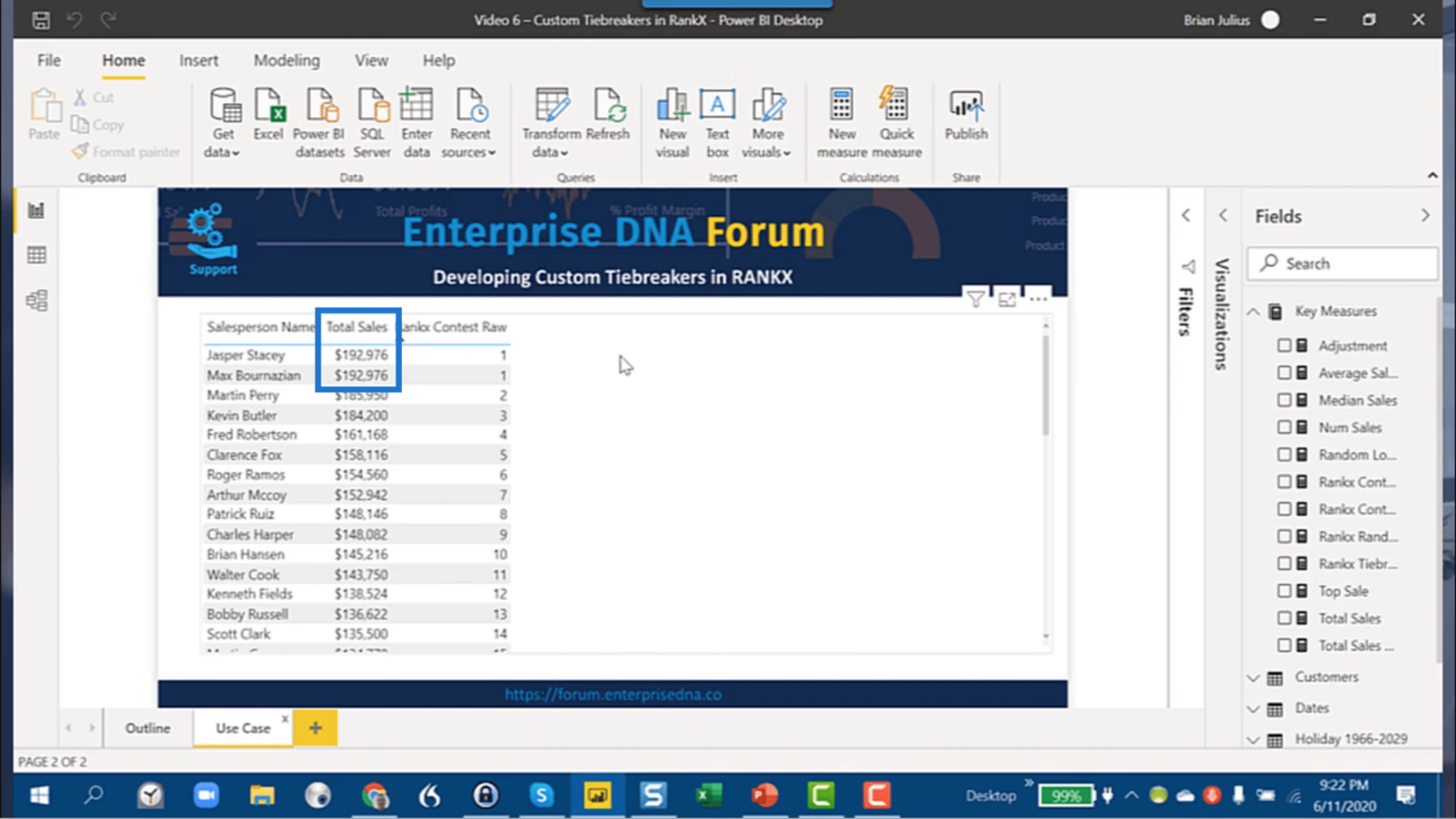Screen dimensions: 1456x819
Task: Select the Home ribbon tab
Action: tap(124, 61)
